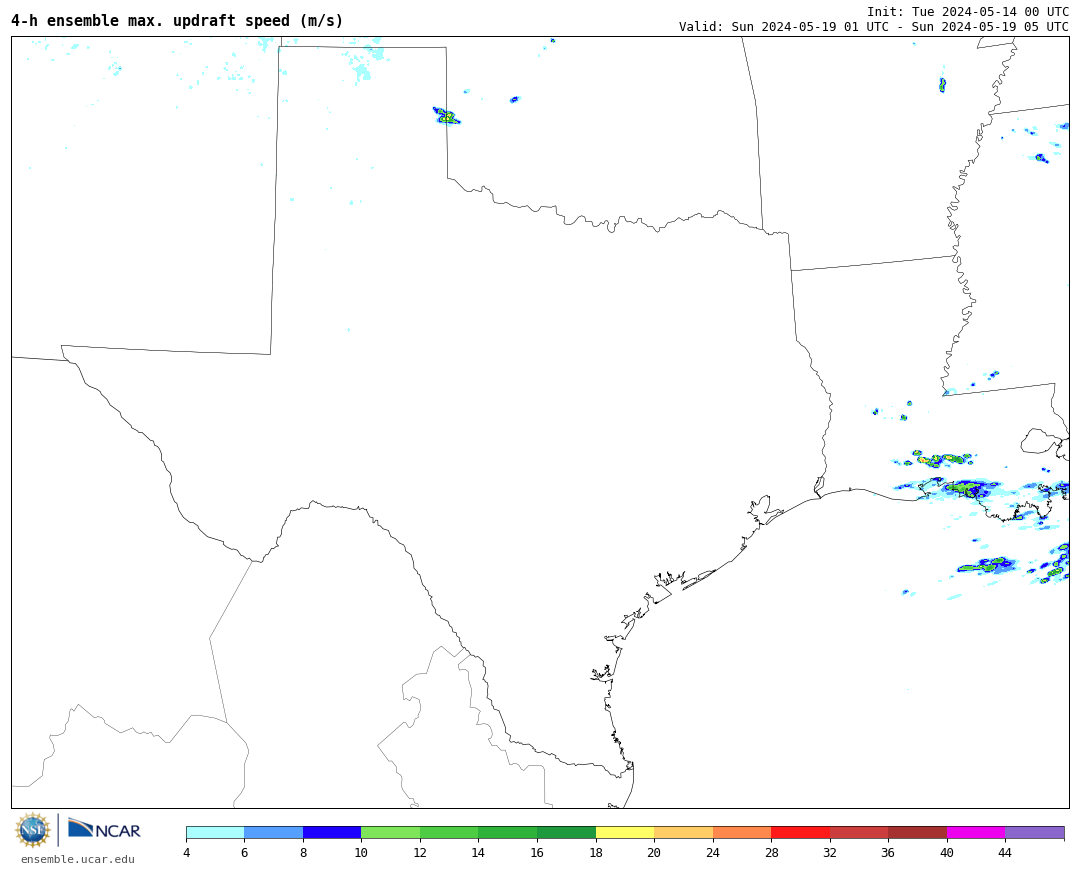This screenshot has height=871, width=1080.
Task: Select the 16-18 dark green color swatch
Action: [x=566, y=832]
